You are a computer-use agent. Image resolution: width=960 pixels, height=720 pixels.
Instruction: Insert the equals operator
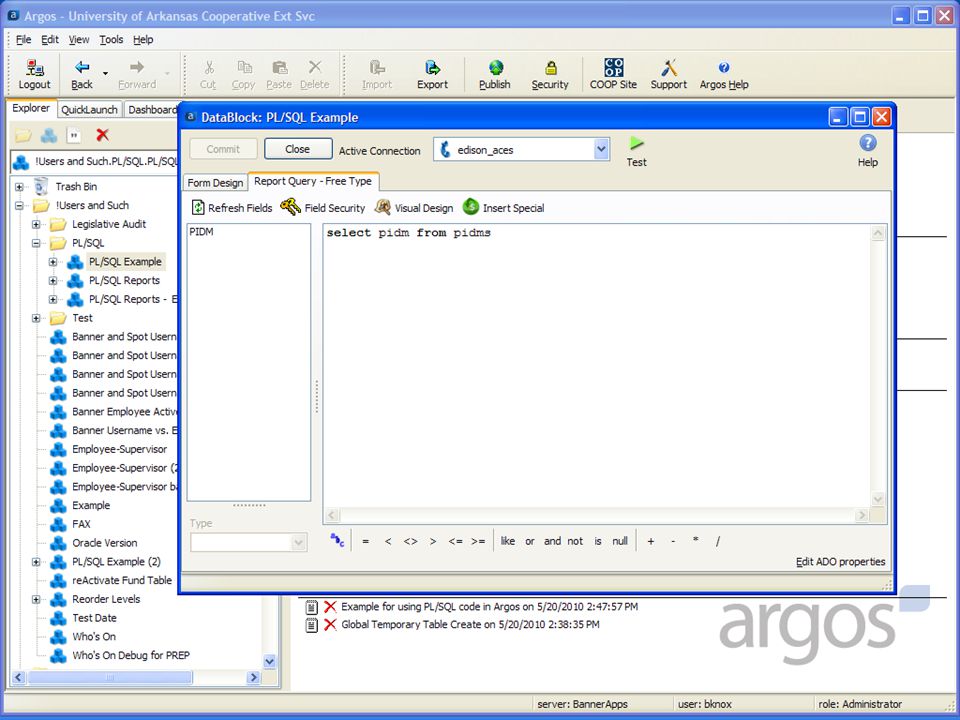366,541
